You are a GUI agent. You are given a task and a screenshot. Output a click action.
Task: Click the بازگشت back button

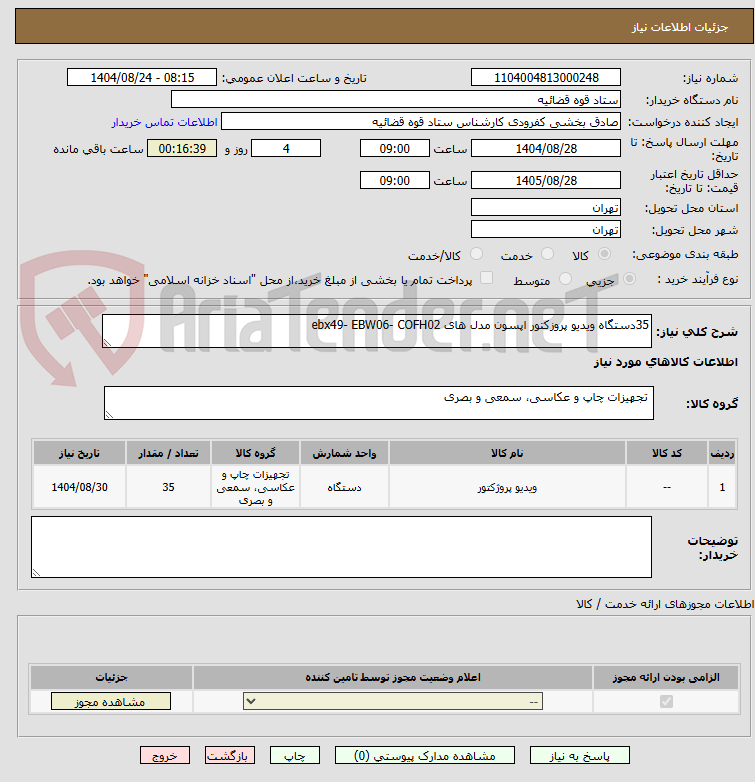(230, 756)
